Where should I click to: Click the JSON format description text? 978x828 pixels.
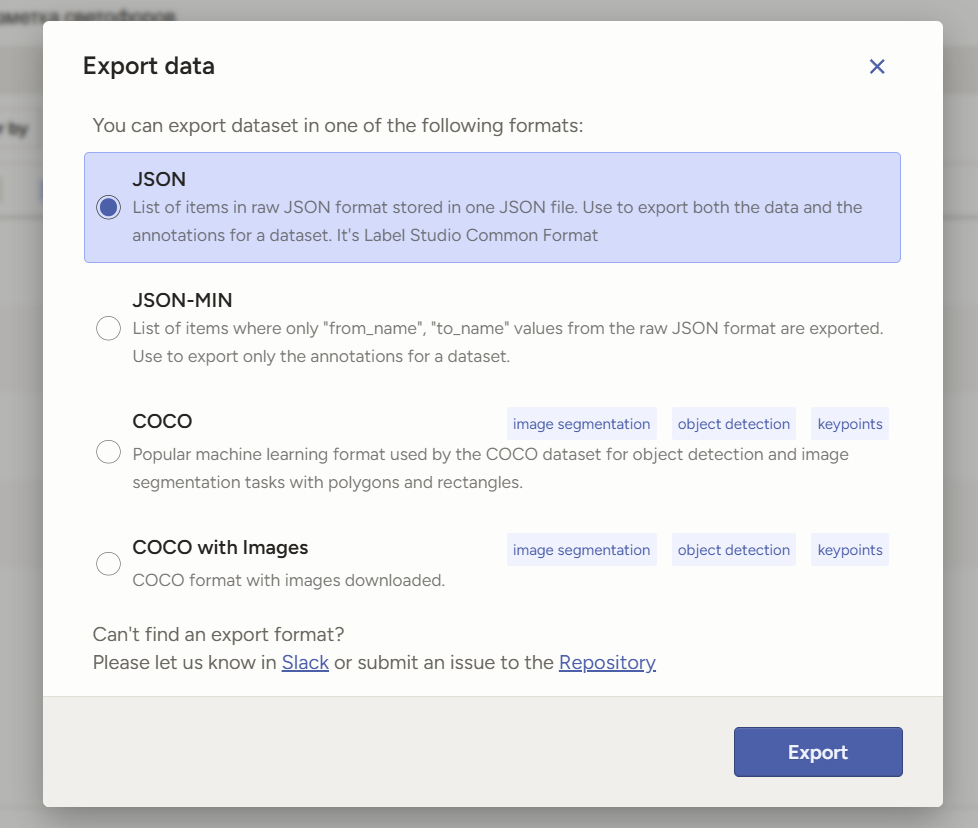point(497,222)
